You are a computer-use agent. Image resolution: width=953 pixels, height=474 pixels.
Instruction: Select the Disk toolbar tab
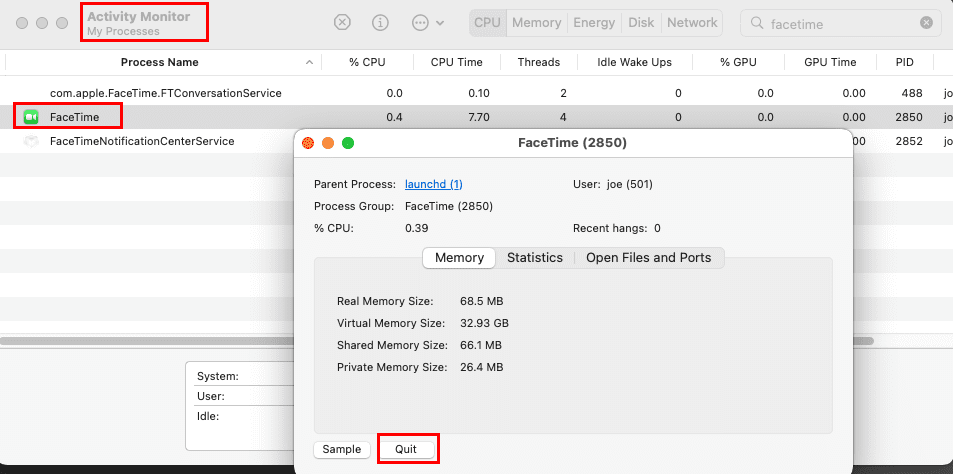(x=641, y=22)
